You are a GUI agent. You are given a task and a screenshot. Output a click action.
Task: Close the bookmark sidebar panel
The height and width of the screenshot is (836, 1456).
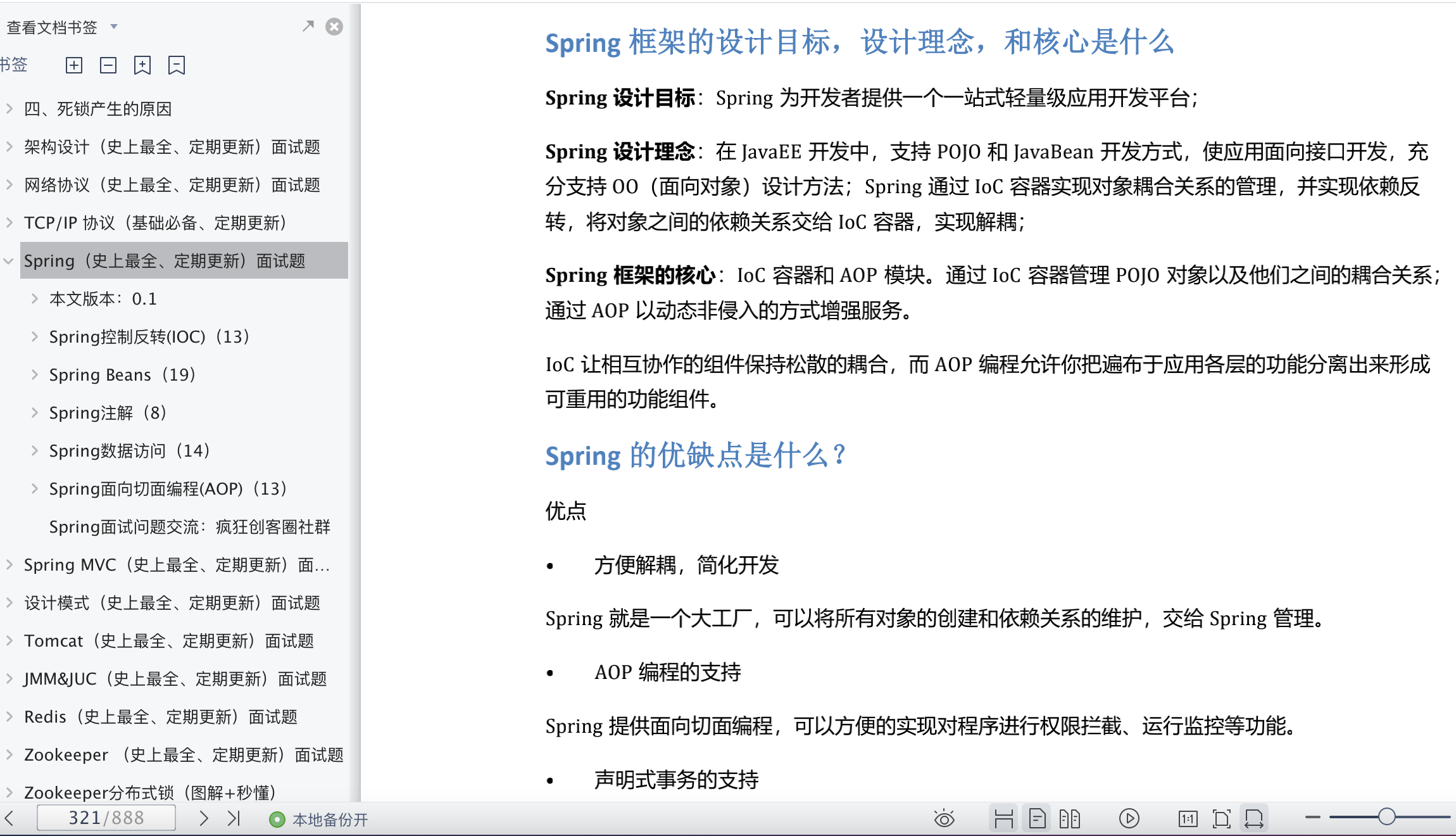(334, 26)
